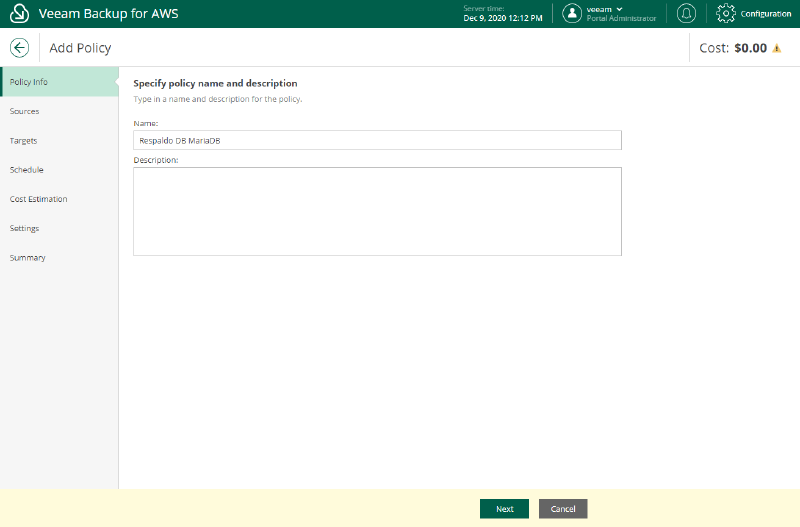This screenshot has width=800, height=527.
Task: Open the Settings step
Action: pos(59,229)
